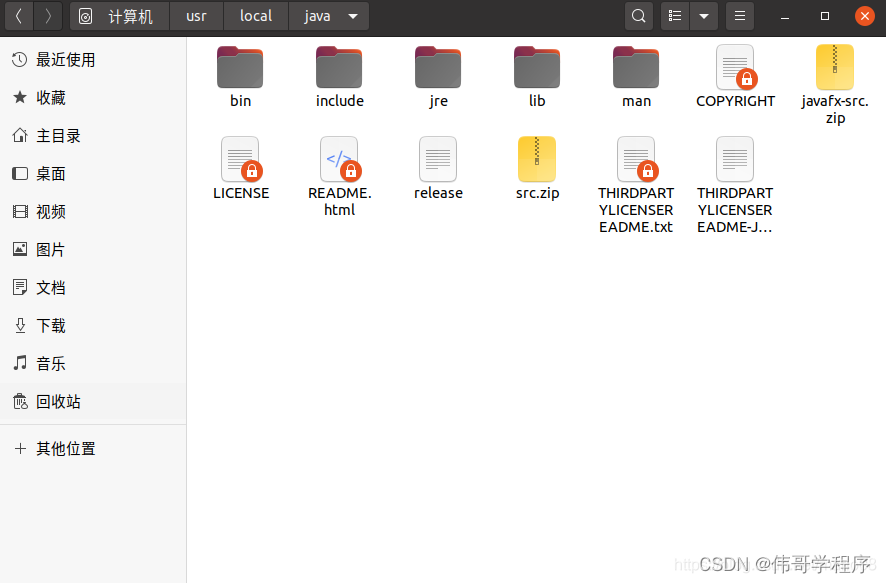Select the THIRDPARTYLICENSEREADME-J... file icon
The width and height of the screenshot is (886, 583).
[x=735, y=159]
